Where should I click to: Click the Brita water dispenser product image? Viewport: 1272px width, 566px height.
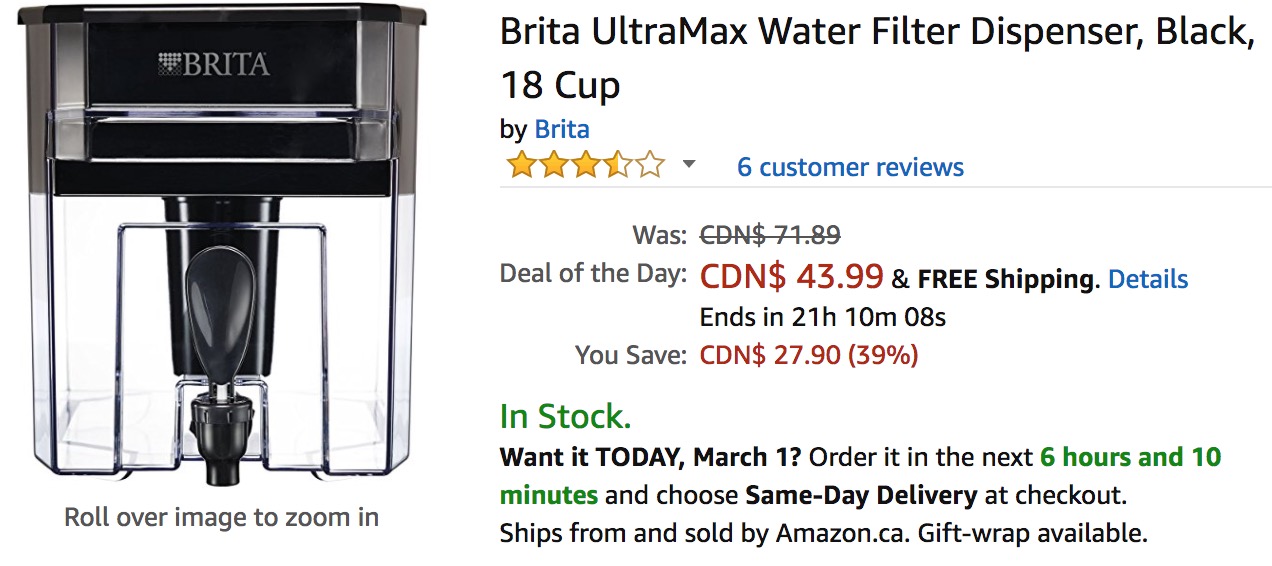click(x=222, y=240)
